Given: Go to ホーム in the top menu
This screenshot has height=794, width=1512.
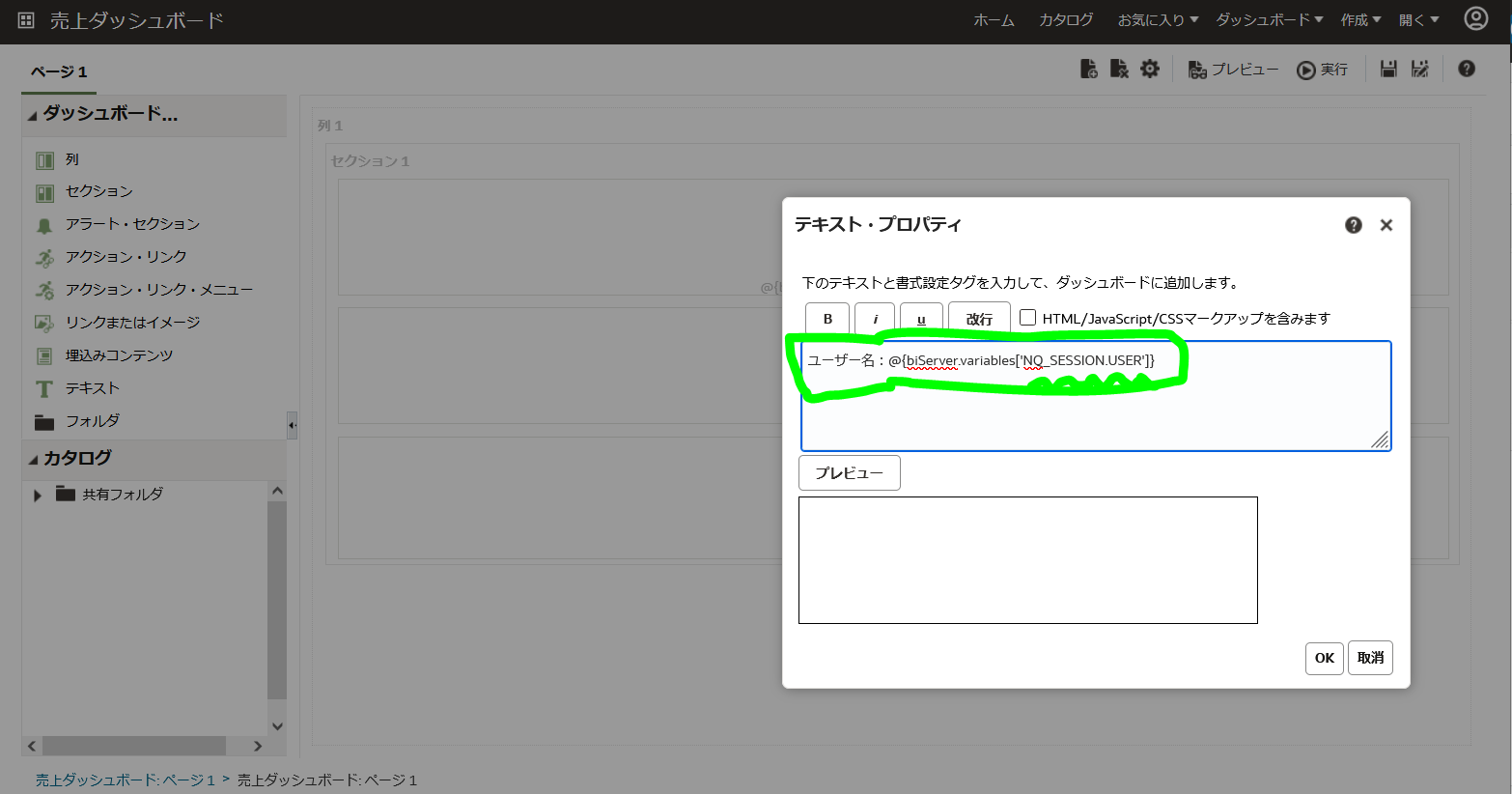Looking at the screenshot, I should [x=994, y=20].
